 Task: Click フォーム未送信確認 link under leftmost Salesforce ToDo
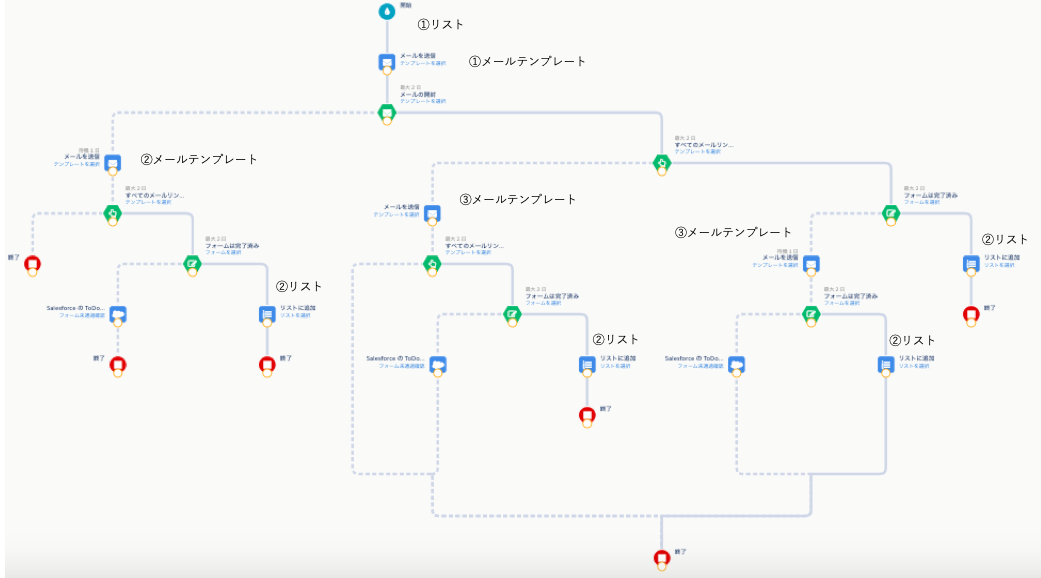click(x=82, y=316)
